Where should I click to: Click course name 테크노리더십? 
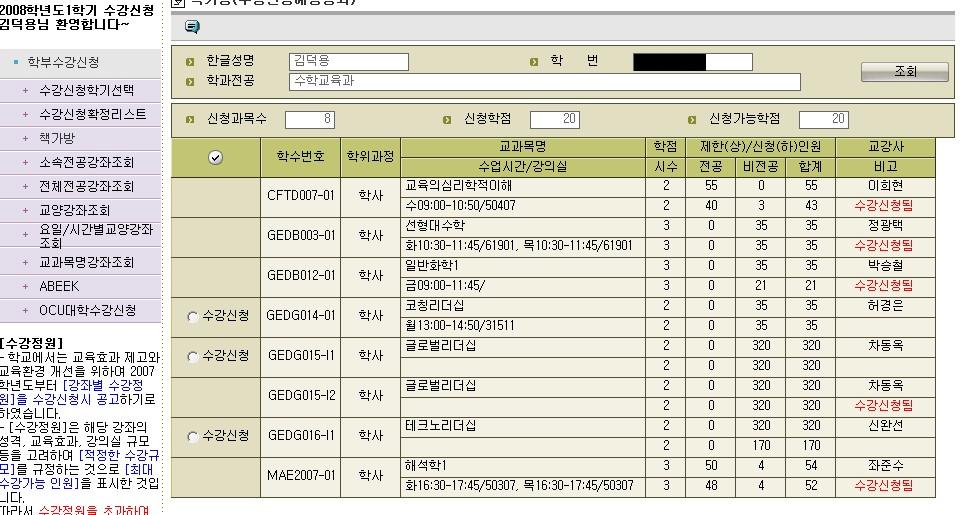[440, 426]
